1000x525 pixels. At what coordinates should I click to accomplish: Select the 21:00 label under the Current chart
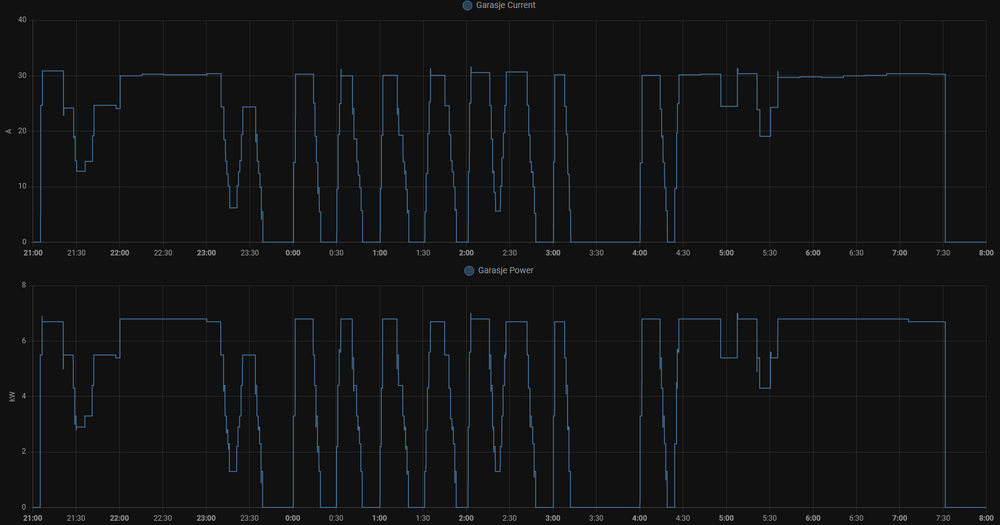point(33,253)
